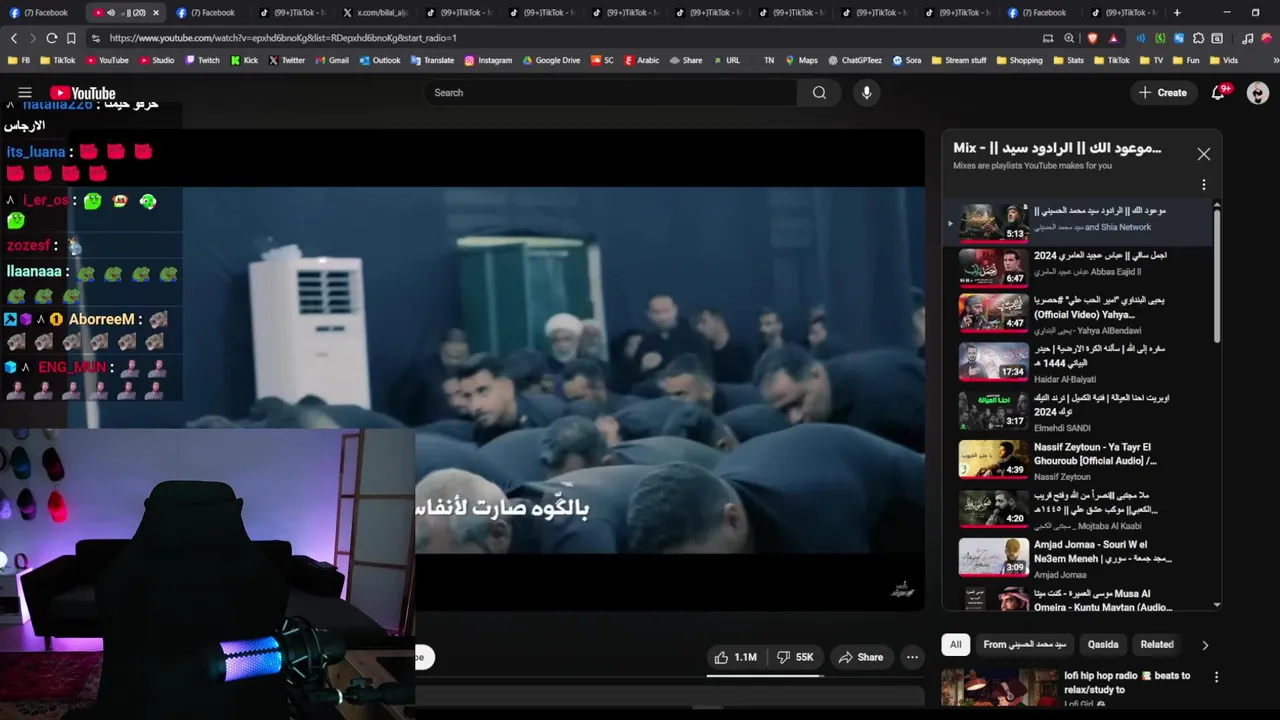Open the Mix playlist three-dot options
Image resolution: width=1280 pixels, height=720 pixels.
pyautogui.click(x=1203, y=185)
